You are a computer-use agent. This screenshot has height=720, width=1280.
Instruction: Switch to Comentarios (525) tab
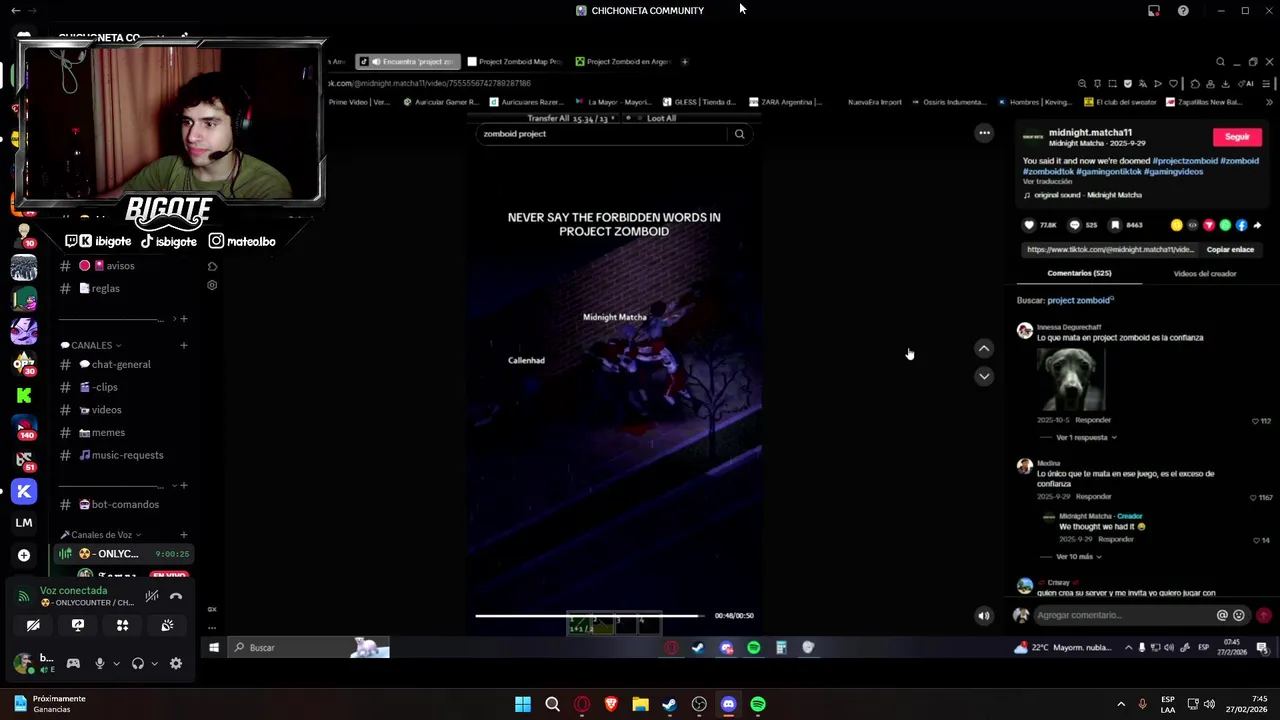(1079, 273)
